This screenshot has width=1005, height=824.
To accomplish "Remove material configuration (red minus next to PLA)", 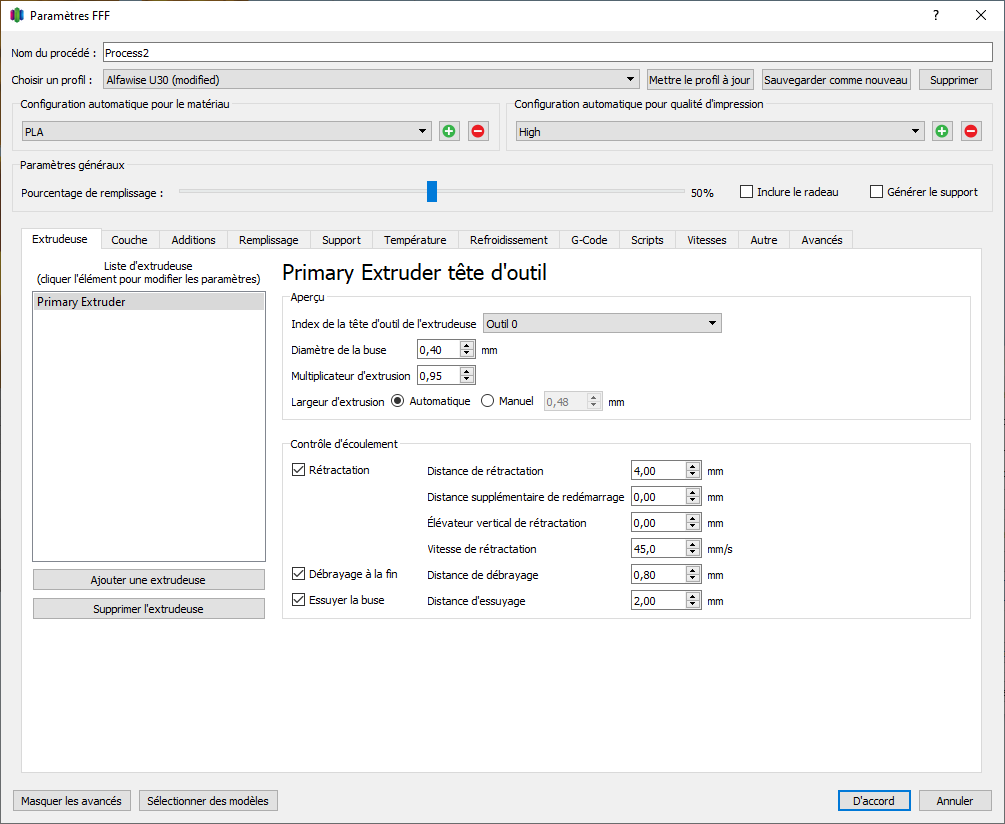I will (x=478, y=131).
